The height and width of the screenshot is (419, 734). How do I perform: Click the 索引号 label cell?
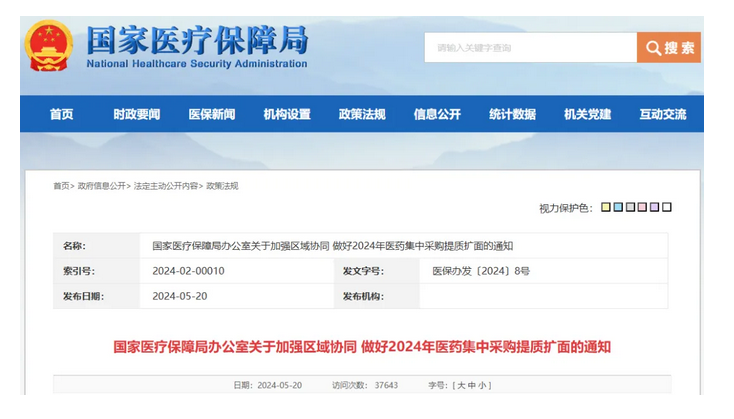(x=96, y=271)
